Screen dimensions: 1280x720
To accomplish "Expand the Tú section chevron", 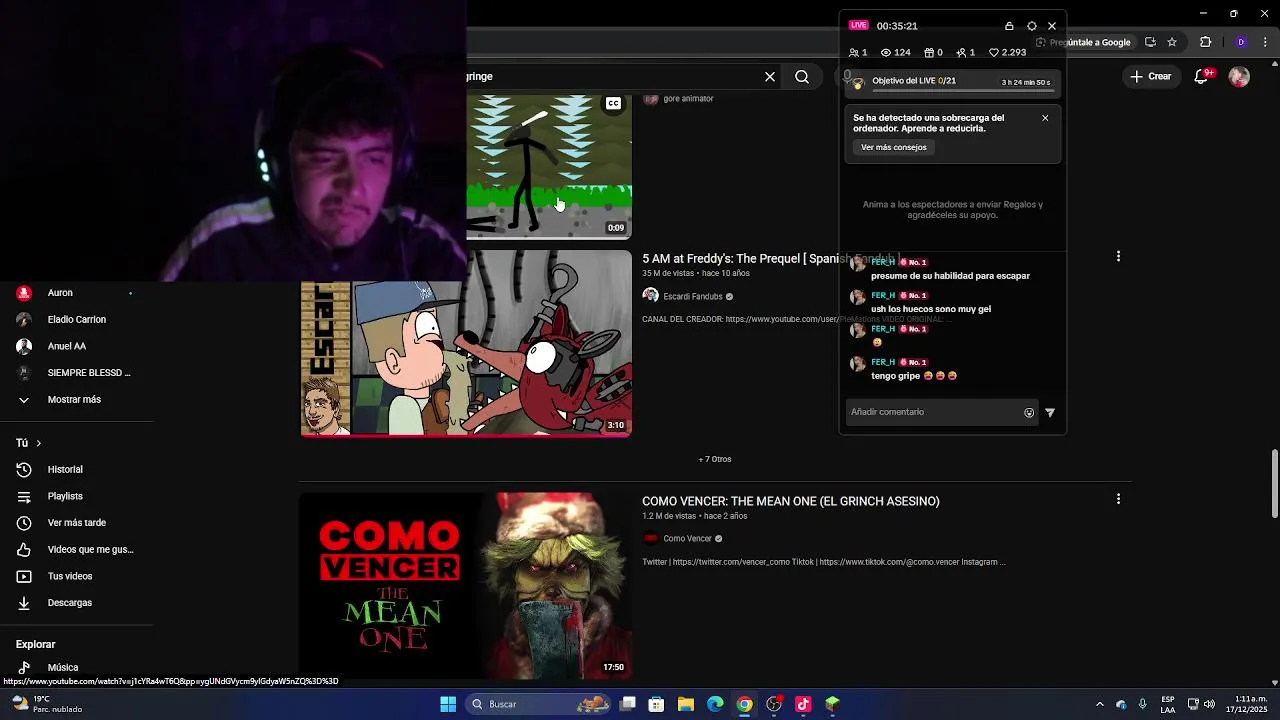I will point(39,443).
